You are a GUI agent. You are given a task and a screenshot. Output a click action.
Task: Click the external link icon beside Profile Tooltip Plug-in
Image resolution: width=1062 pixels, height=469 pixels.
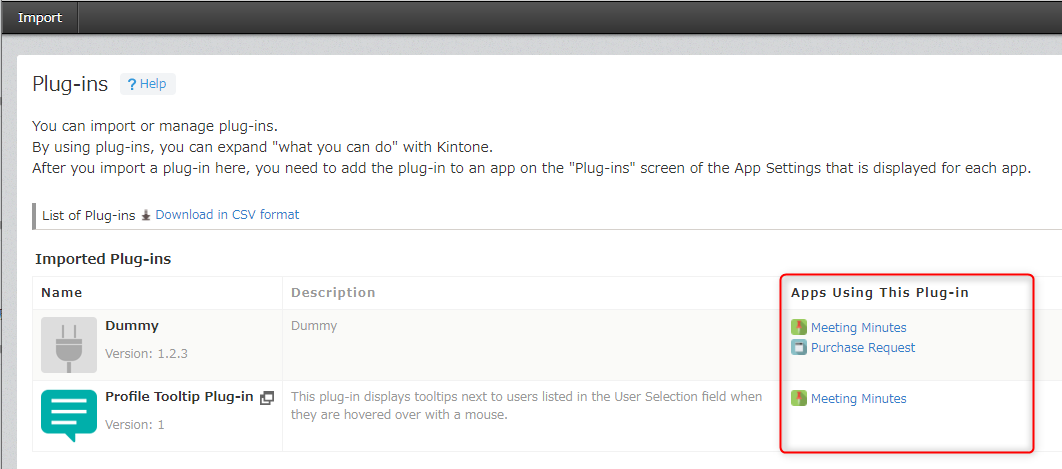click(267, 398)
